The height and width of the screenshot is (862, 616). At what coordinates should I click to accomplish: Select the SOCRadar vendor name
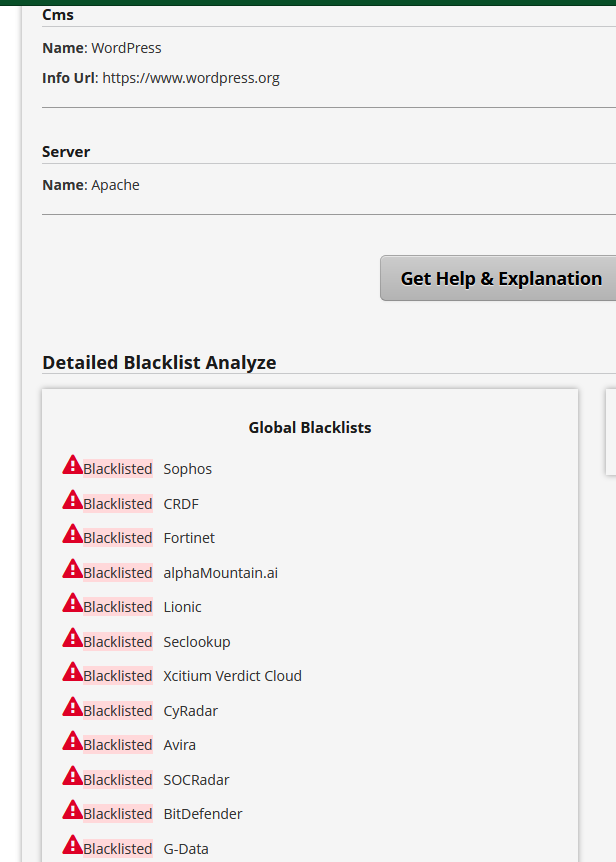coord(196,780)
